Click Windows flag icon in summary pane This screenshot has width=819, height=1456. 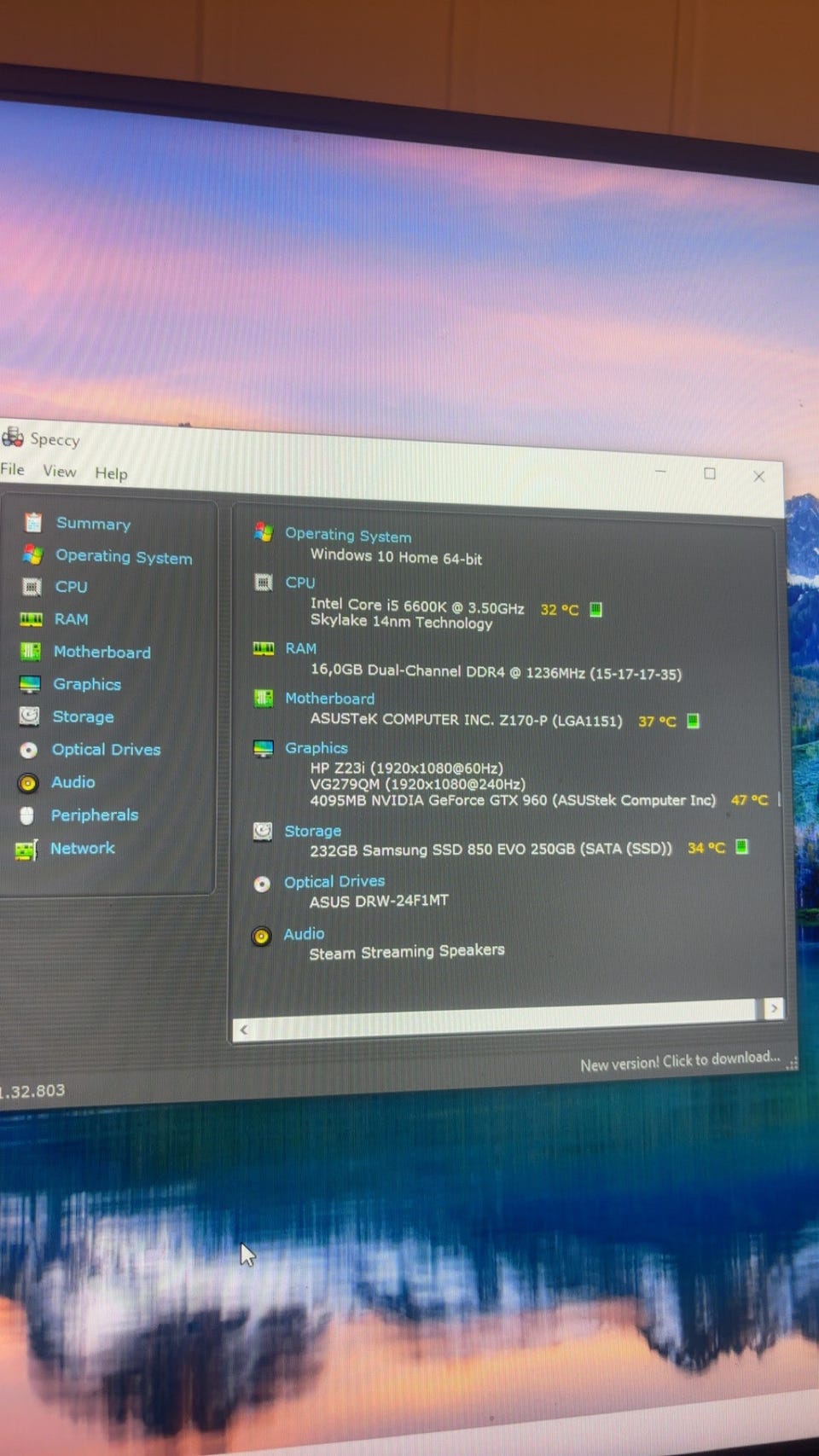point(264,532)
